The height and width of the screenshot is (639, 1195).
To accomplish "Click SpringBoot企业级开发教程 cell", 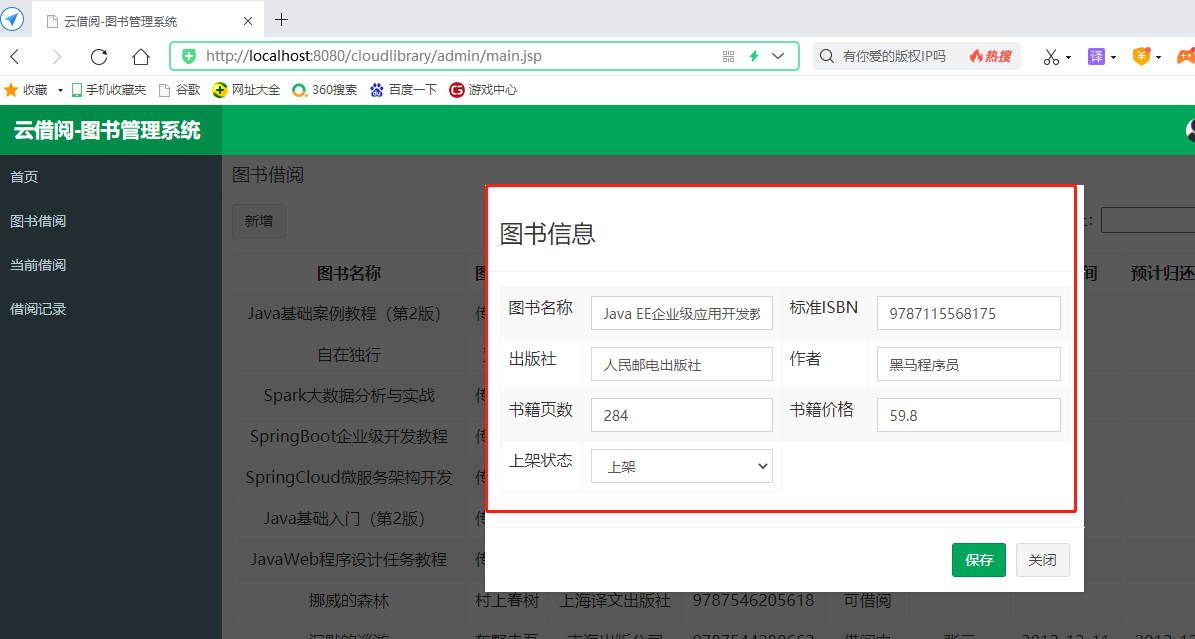I will pyautogui.click(x=348, y=436).
